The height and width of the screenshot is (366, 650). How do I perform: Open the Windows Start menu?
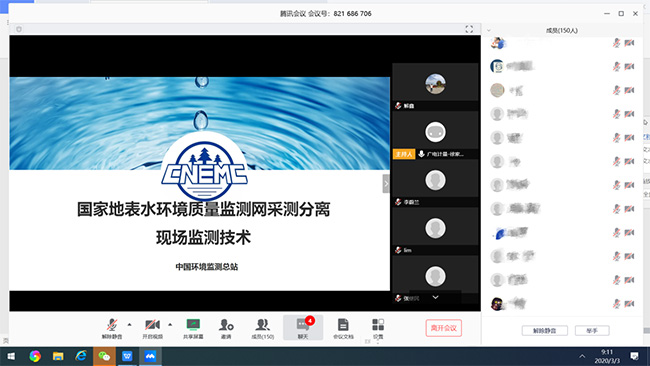11,356
